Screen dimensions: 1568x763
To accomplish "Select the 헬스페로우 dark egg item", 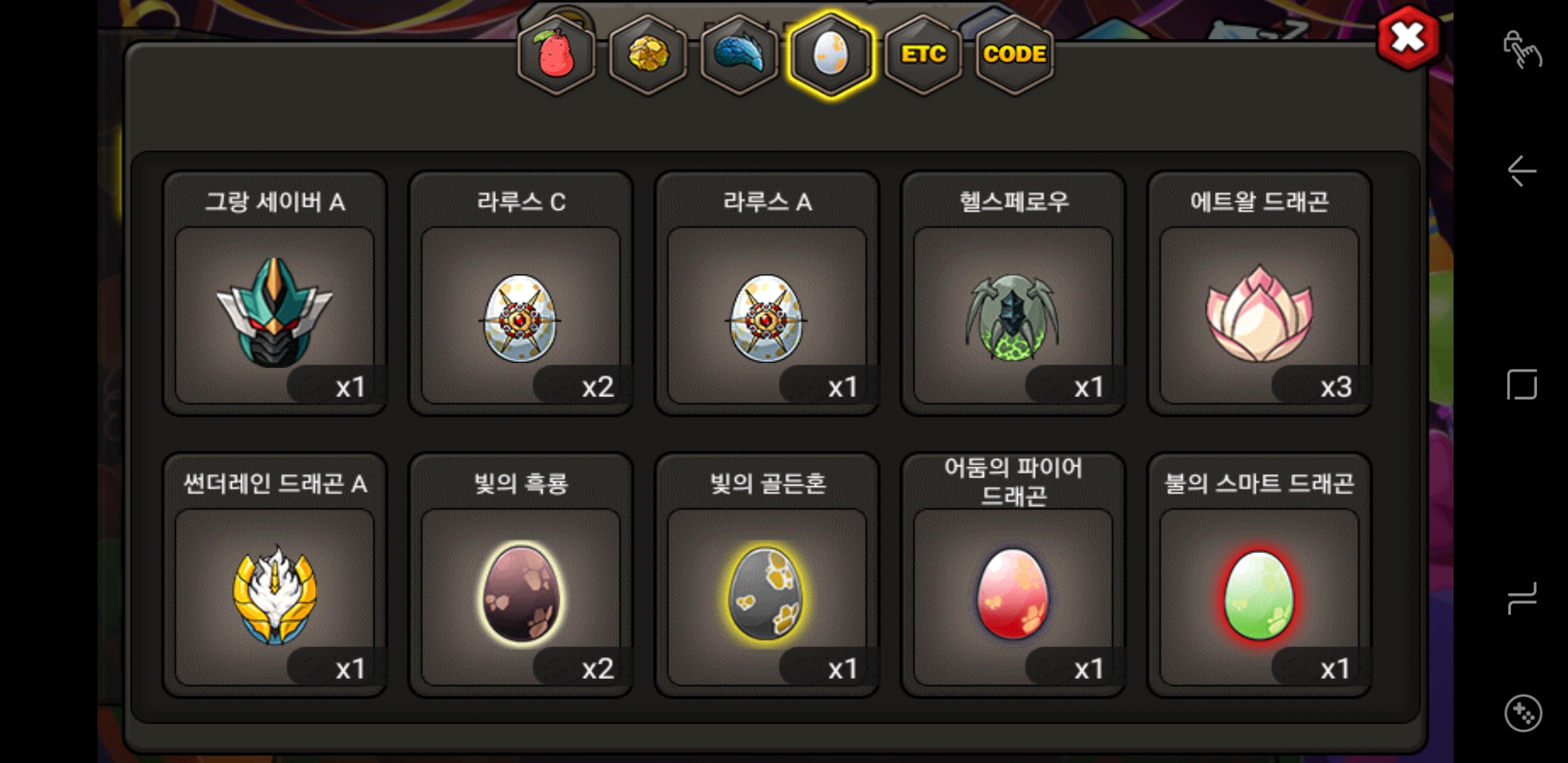I will click(1013, 294).
